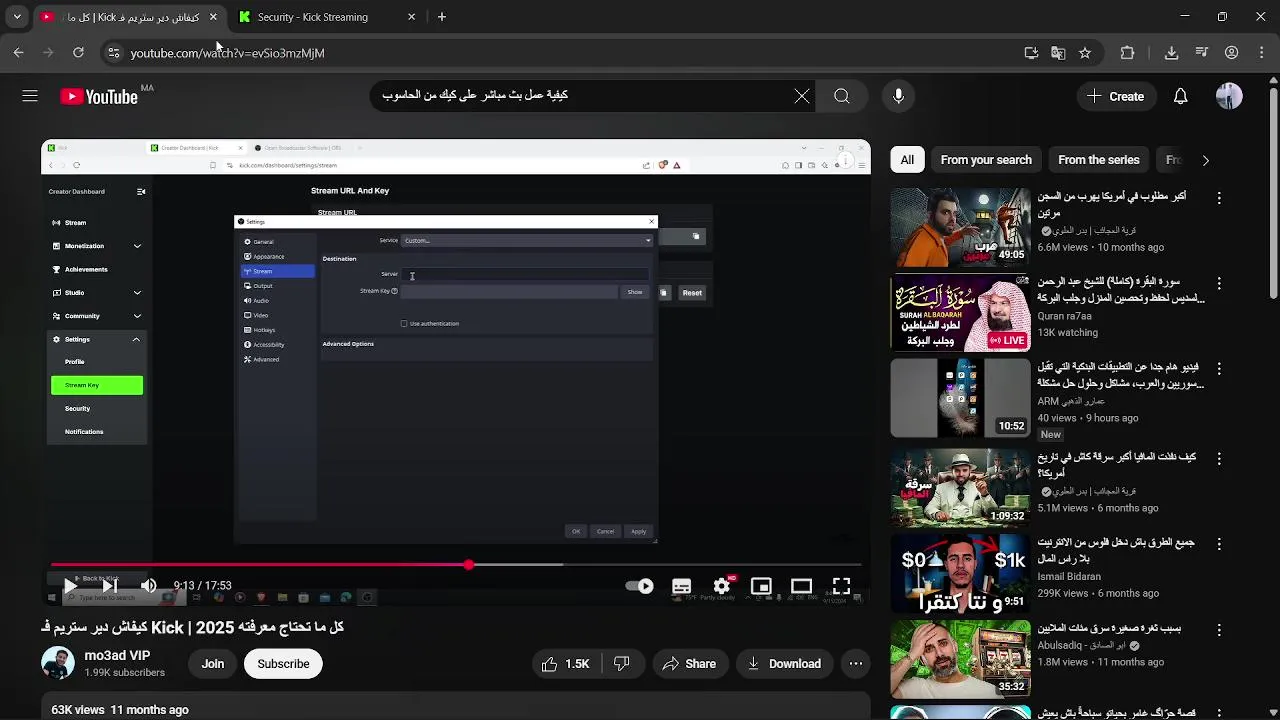This screenshot has width=1280, height=720.
Task: Open options for 1:09:32 mafia video
Action: click(x=1218, y=458)
